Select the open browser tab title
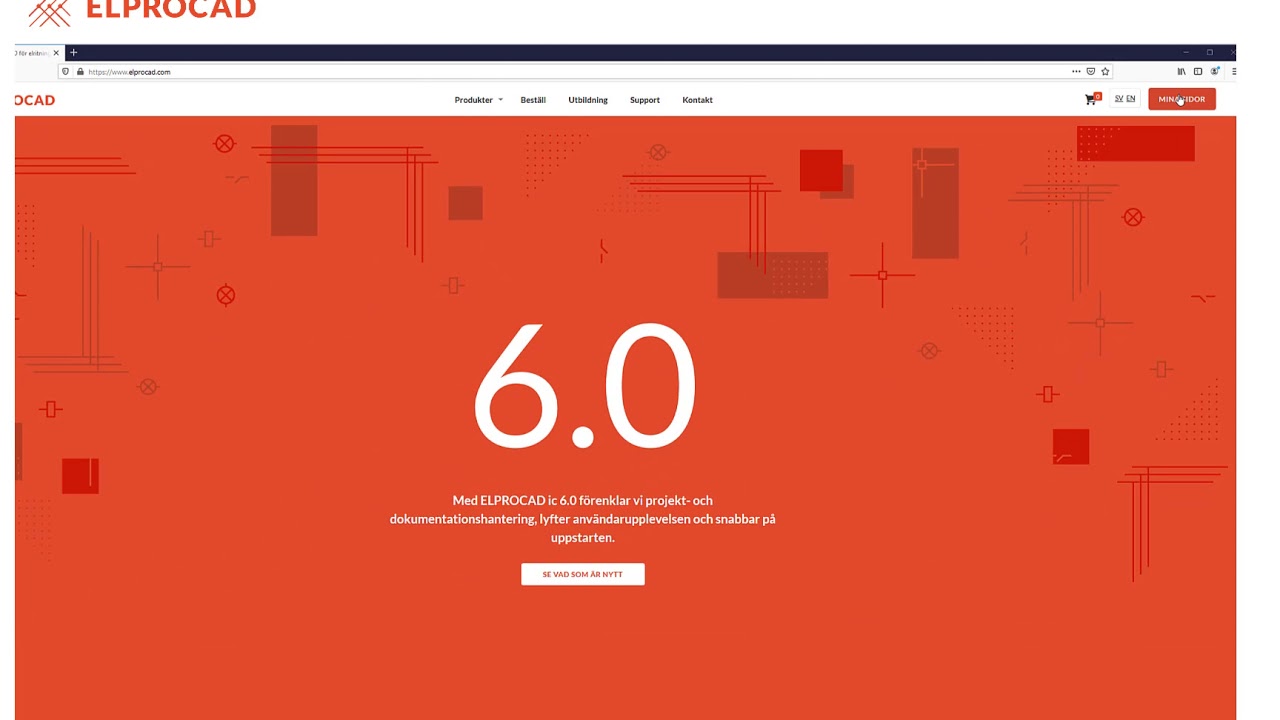The width and height of the screenshot is (1280, 720). point(31,53)
